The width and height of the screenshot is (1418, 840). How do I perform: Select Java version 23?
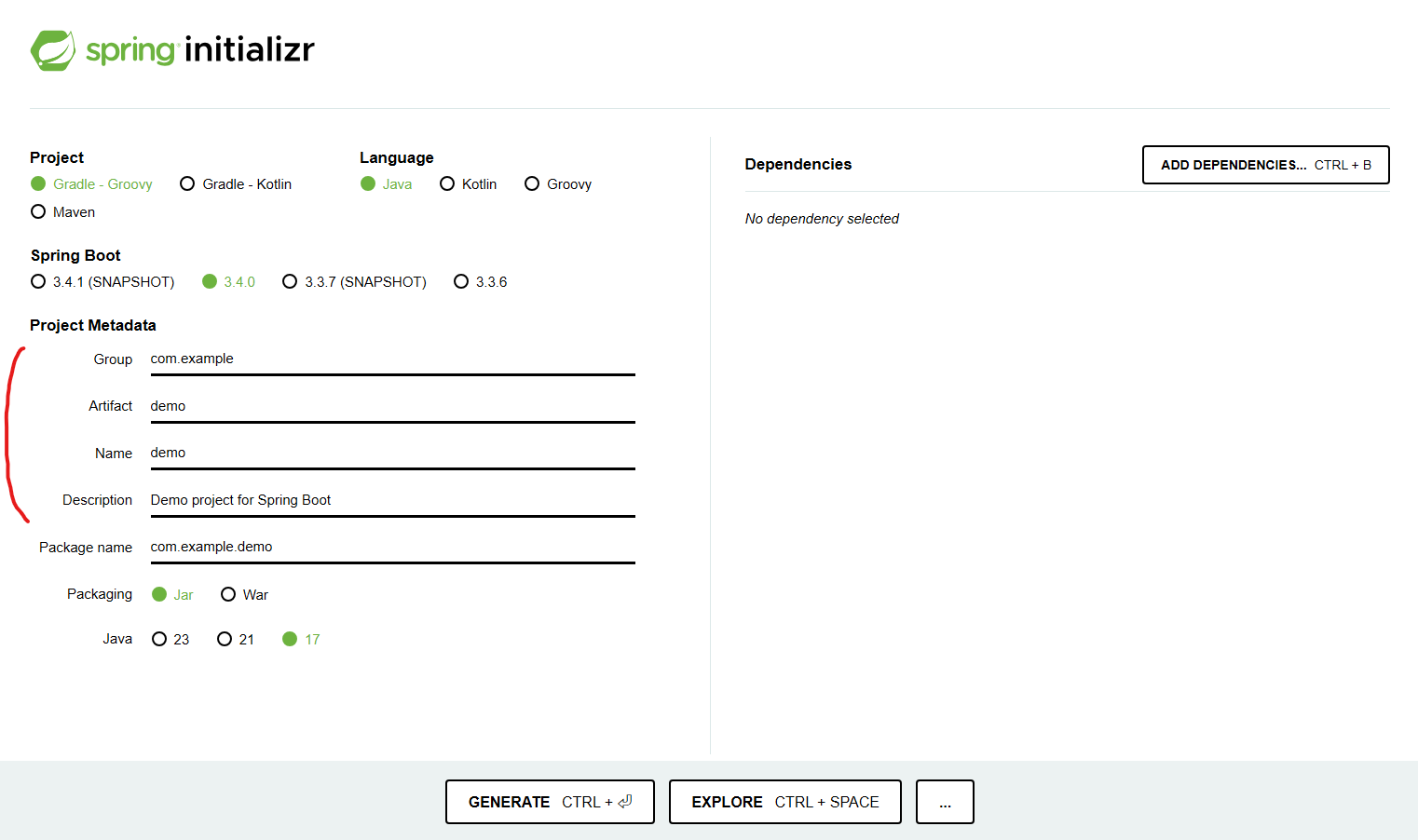170,640
